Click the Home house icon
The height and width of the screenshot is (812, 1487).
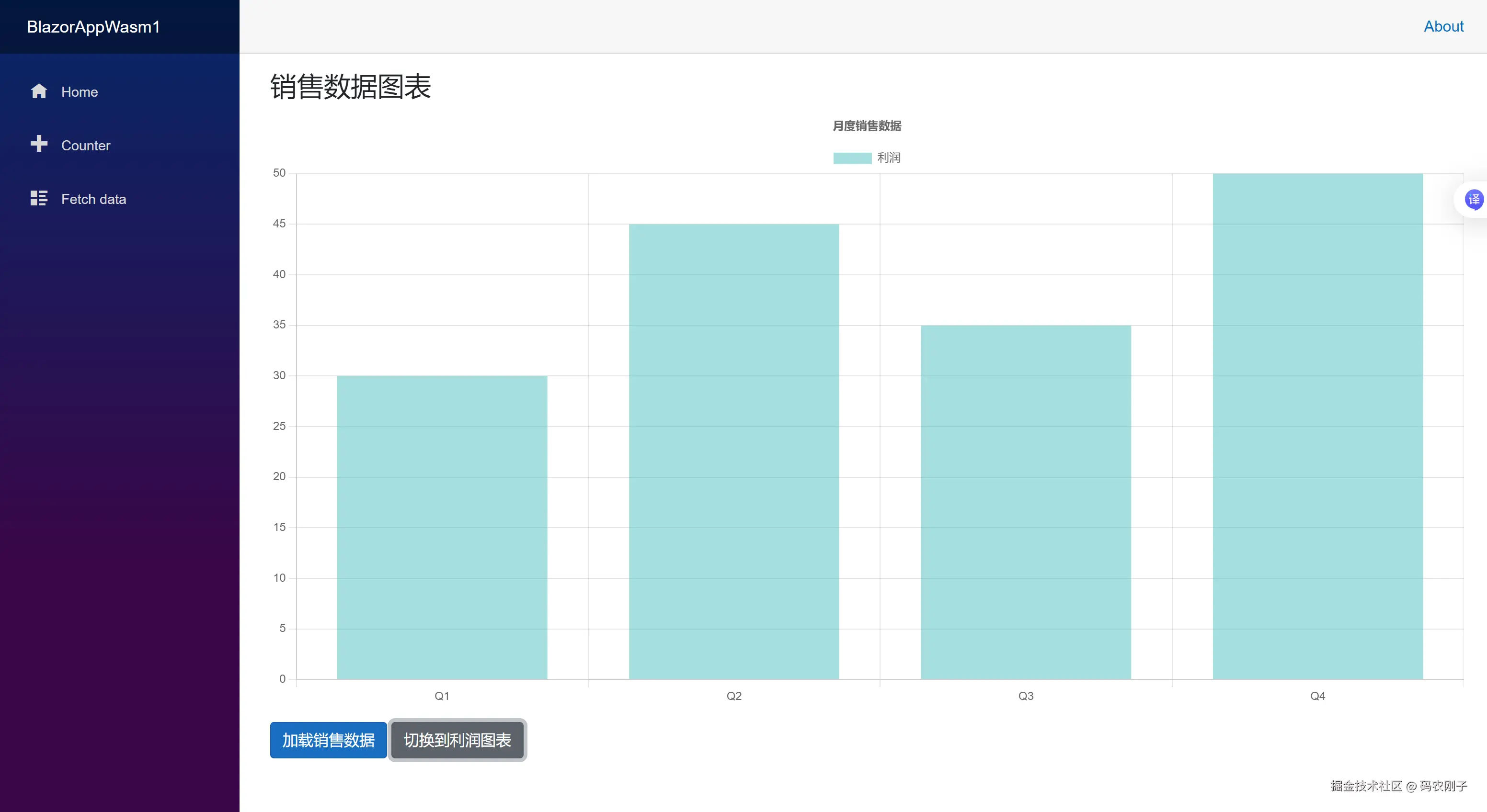tap(39, 92)
